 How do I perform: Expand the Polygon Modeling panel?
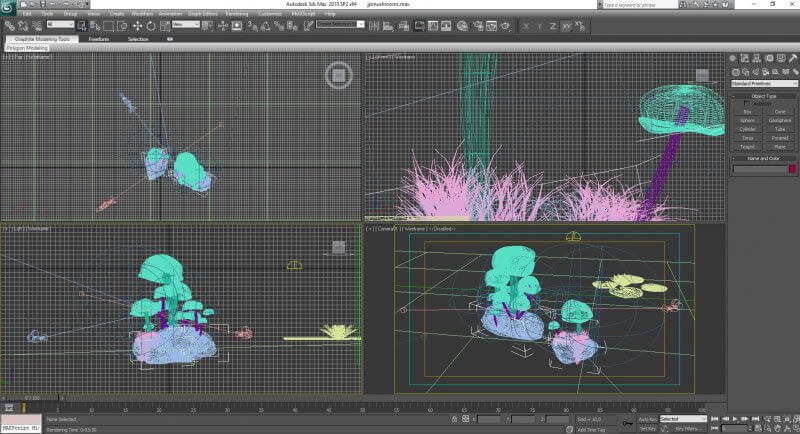[x=27, y=48]
